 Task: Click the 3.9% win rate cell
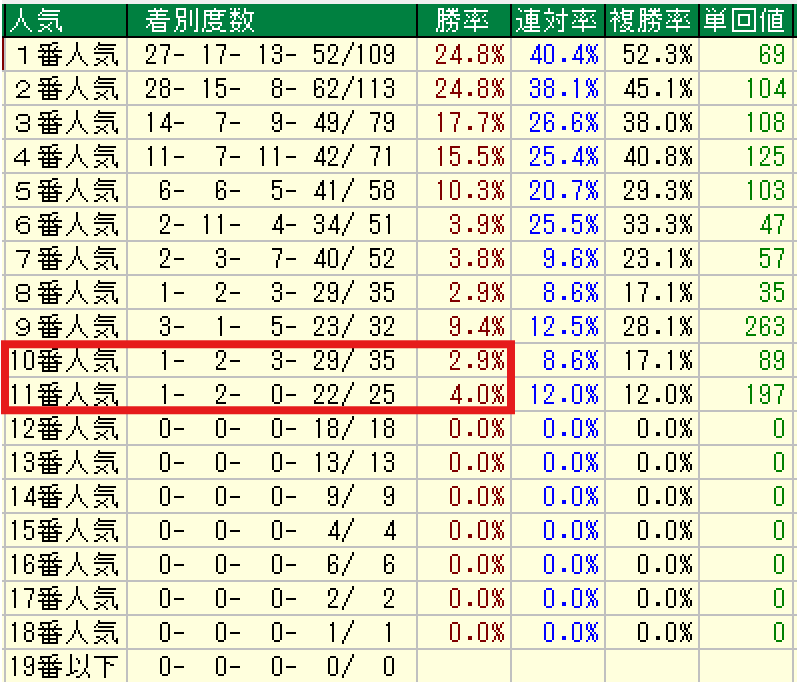pos(464,225)
